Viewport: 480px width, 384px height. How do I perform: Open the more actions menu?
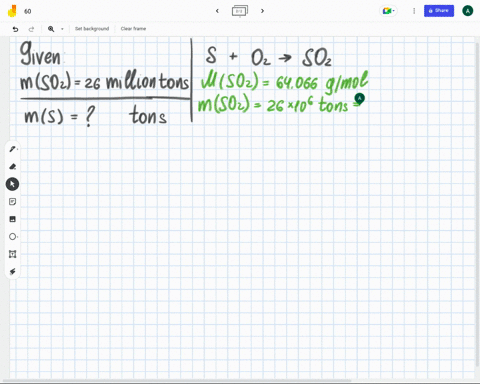pos(414,11)
